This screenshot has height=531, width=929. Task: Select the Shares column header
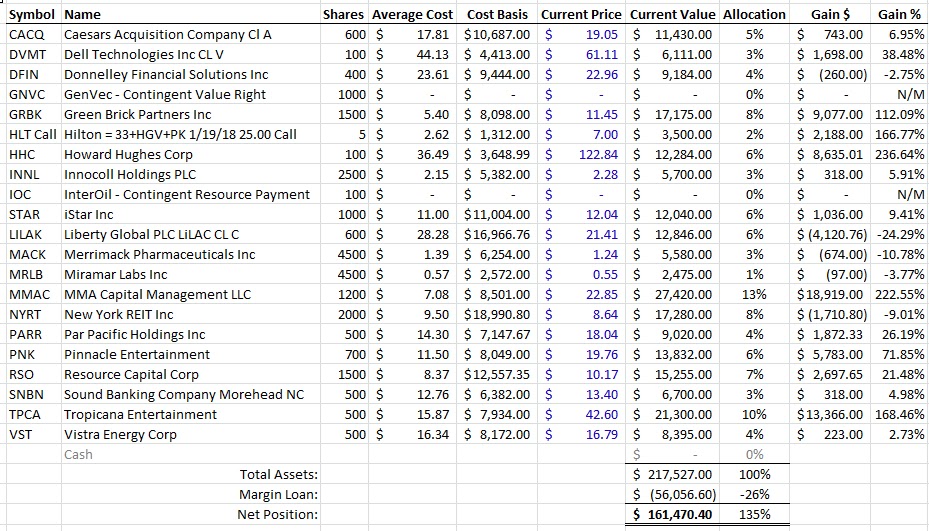pos(344,14)
